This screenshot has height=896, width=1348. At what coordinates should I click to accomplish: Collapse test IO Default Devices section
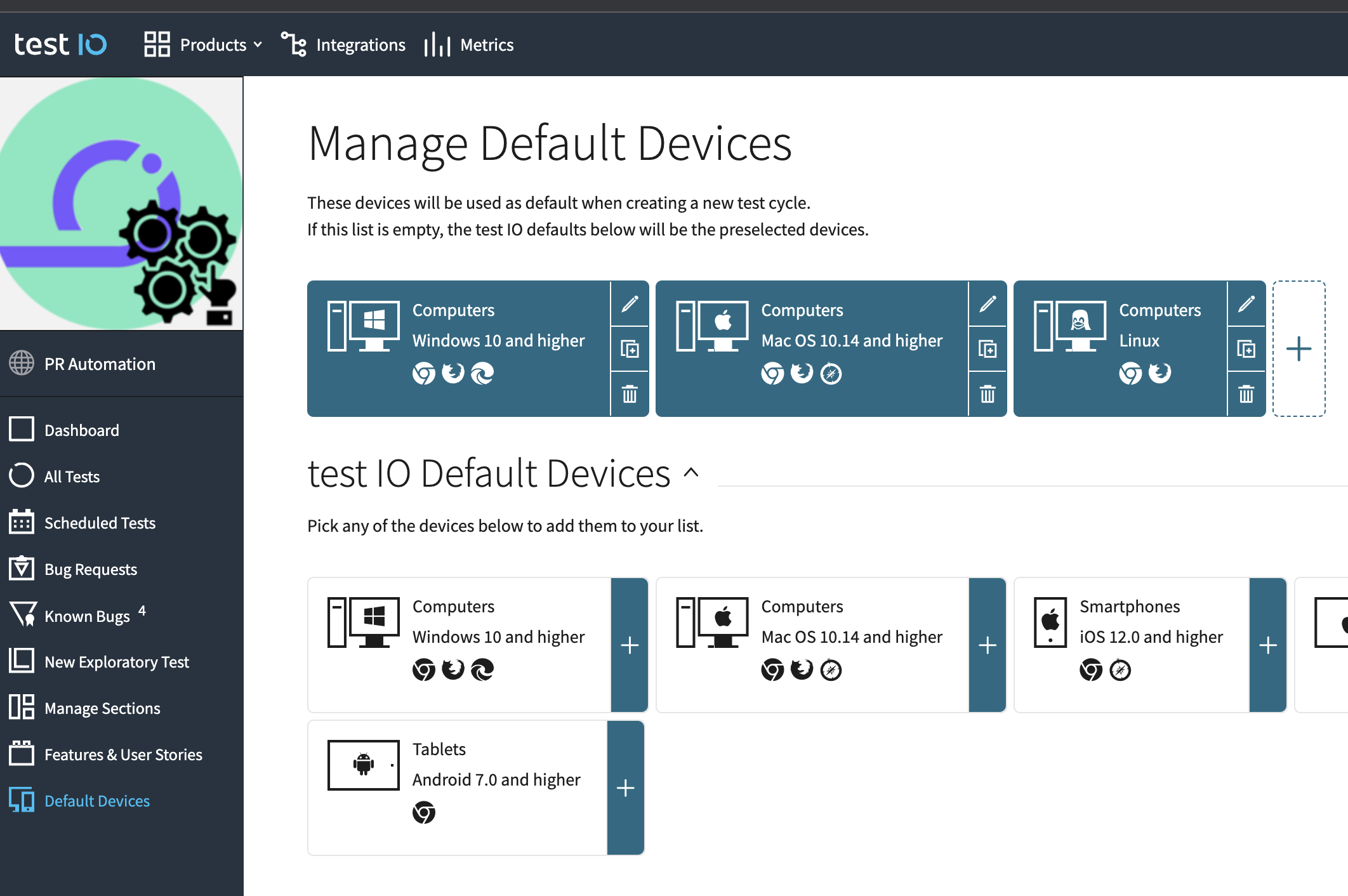[691, 473]
